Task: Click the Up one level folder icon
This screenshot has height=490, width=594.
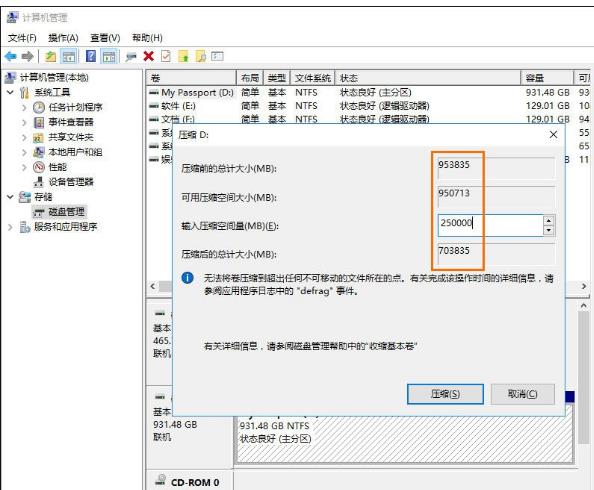Action: click(x=50, y=56)
